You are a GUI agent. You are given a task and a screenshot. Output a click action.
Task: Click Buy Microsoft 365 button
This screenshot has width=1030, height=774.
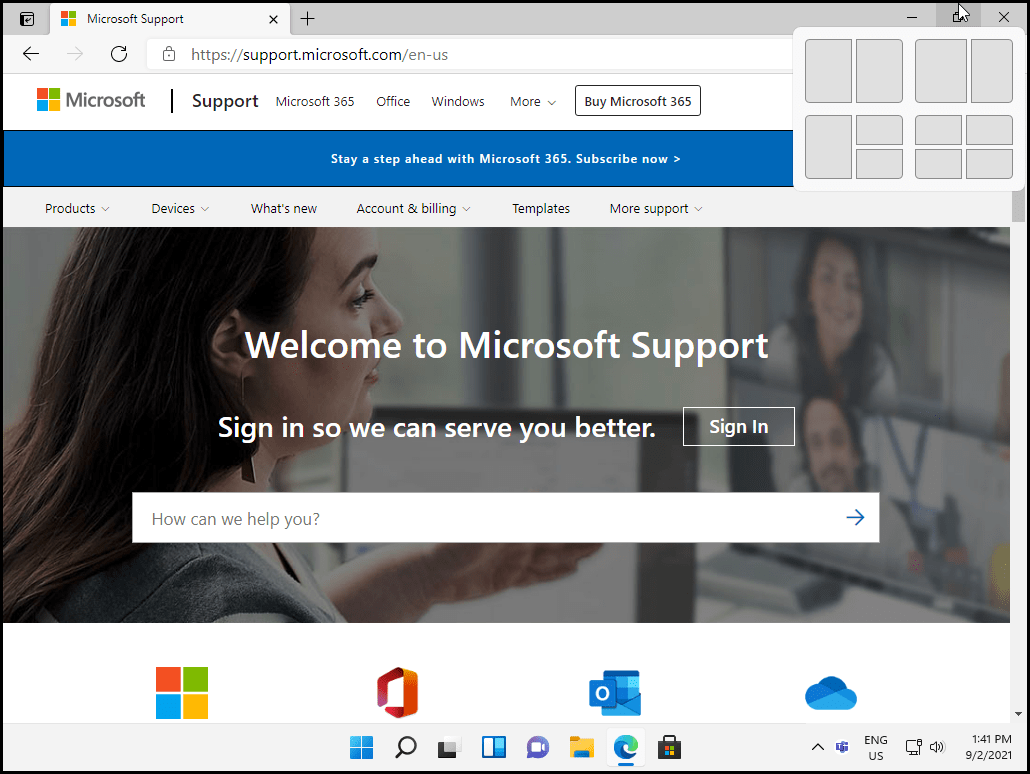pos(638,101)
